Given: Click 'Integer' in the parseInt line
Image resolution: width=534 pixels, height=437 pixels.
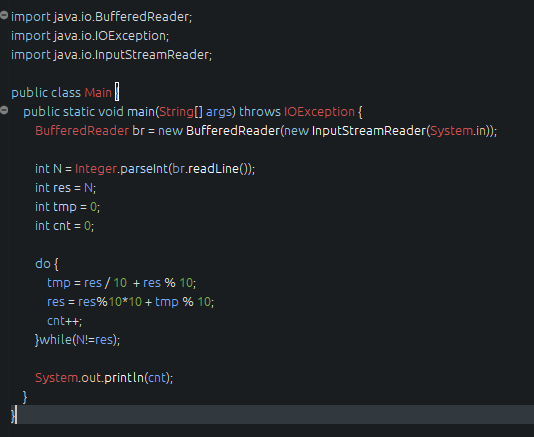Looking at the screenshot, I should [x=96, y=169].
